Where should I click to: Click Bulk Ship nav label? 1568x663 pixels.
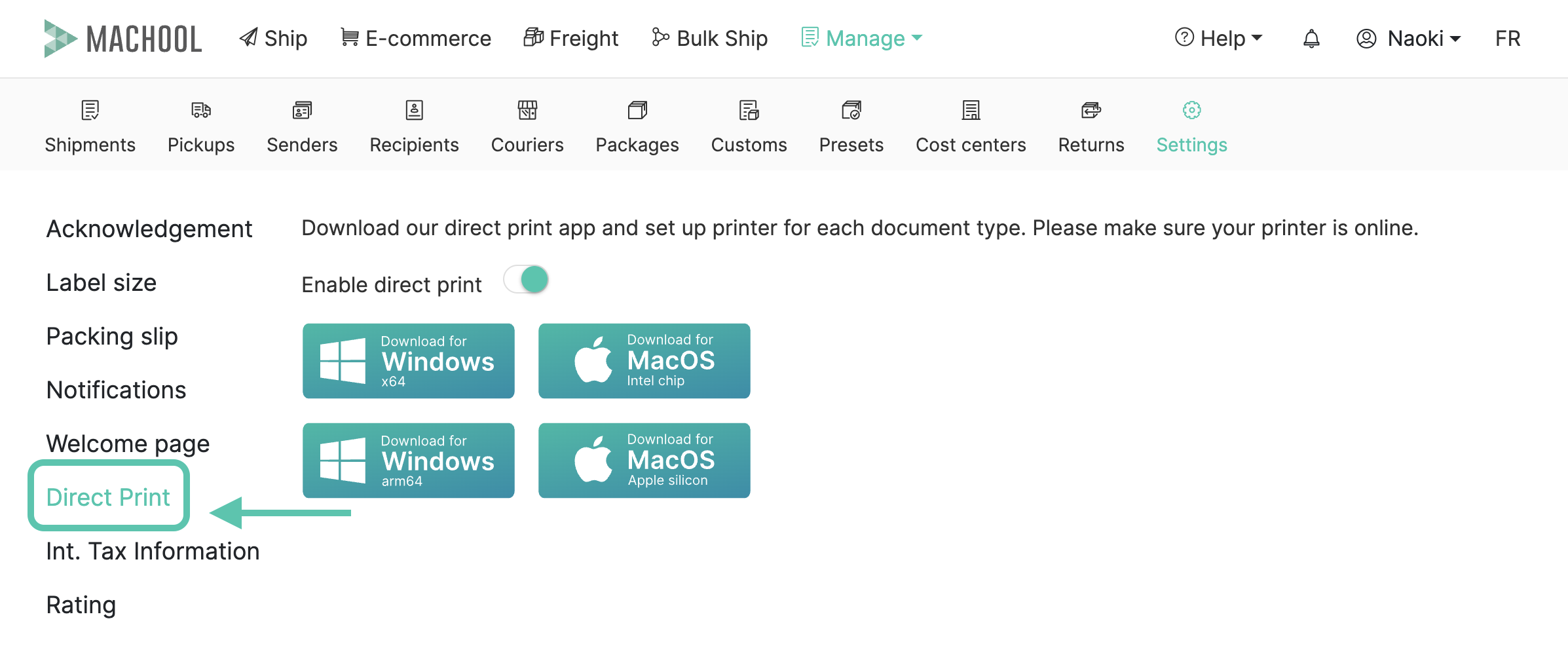pyautogui.click(x=722, y=39)
